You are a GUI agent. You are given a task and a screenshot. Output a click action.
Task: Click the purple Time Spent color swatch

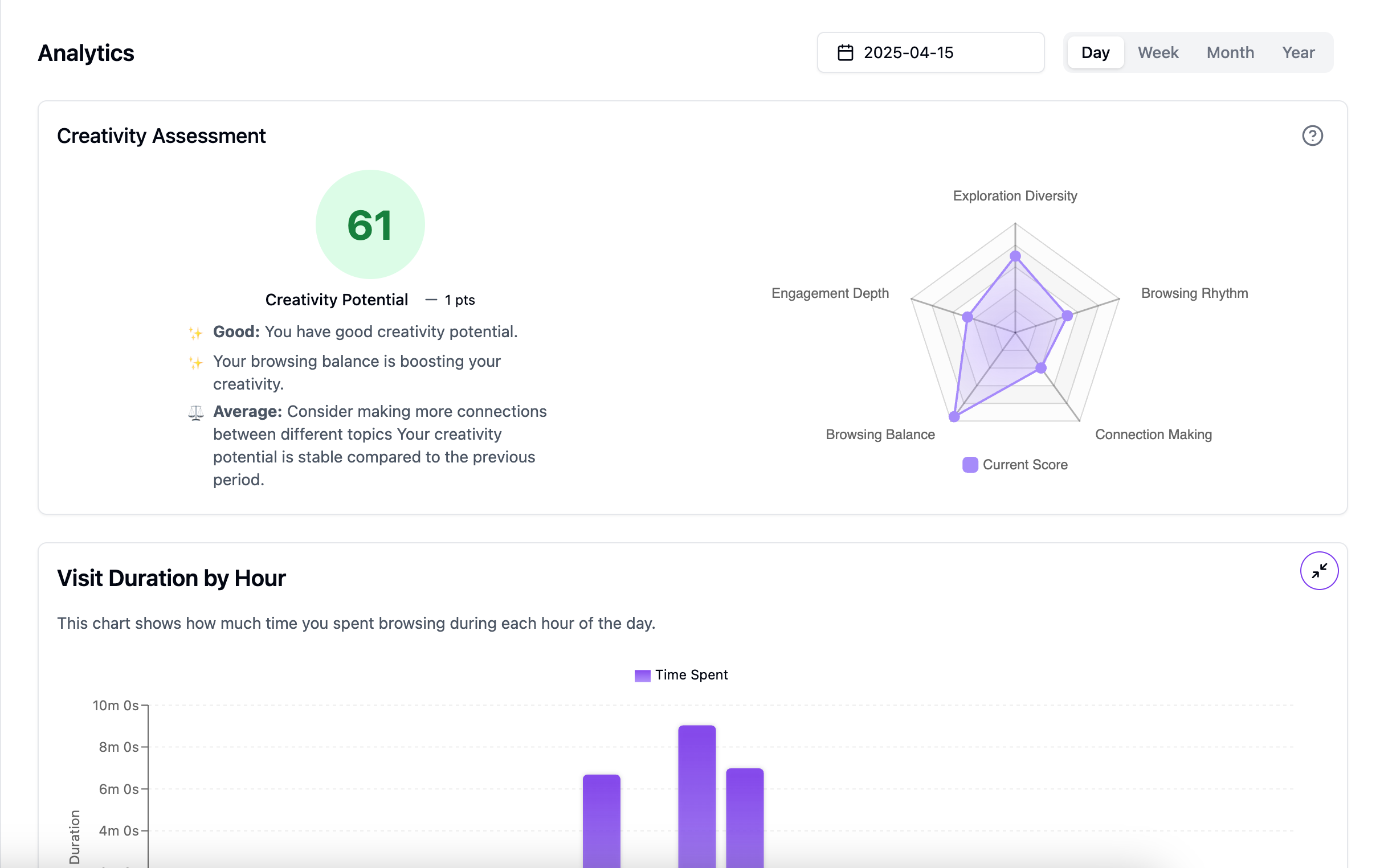[643, 675]
